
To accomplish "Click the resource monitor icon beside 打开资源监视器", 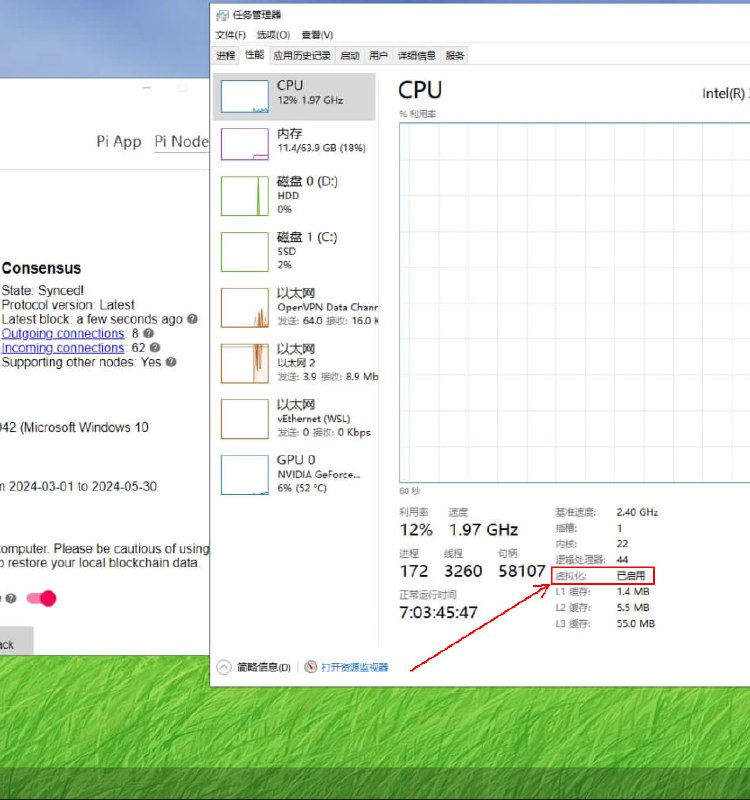I will coord(311,667).
